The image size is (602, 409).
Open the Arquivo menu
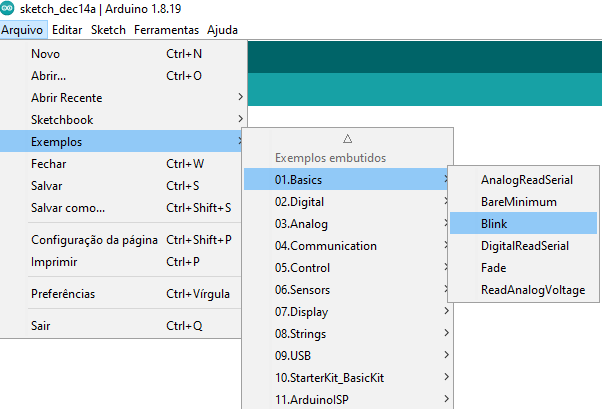[x=23, y=30]
